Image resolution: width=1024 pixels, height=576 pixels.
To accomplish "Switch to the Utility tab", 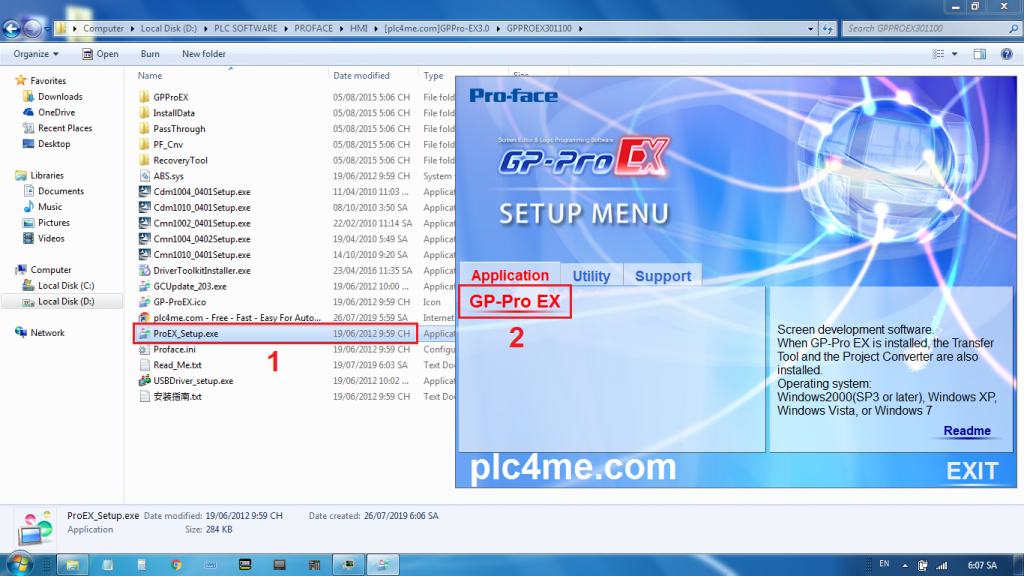I will 591,276.
